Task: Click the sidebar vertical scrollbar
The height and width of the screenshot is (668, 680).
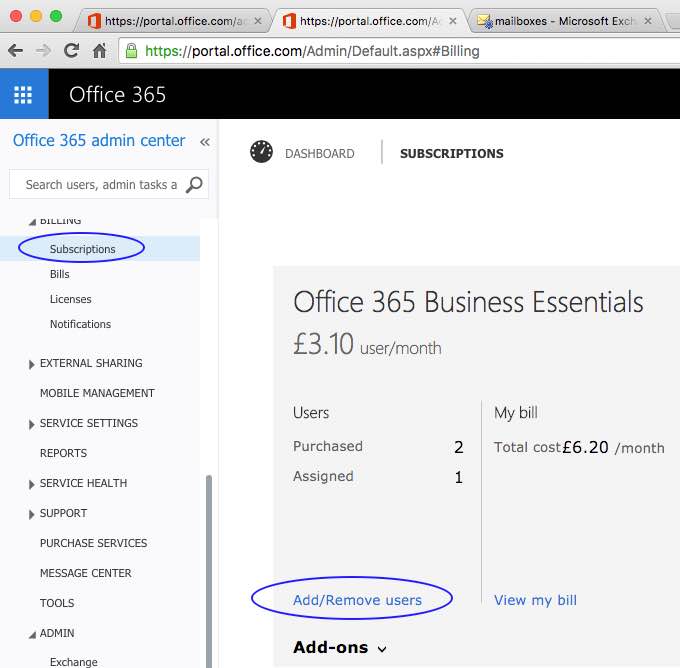Action: tap(209, 571)
